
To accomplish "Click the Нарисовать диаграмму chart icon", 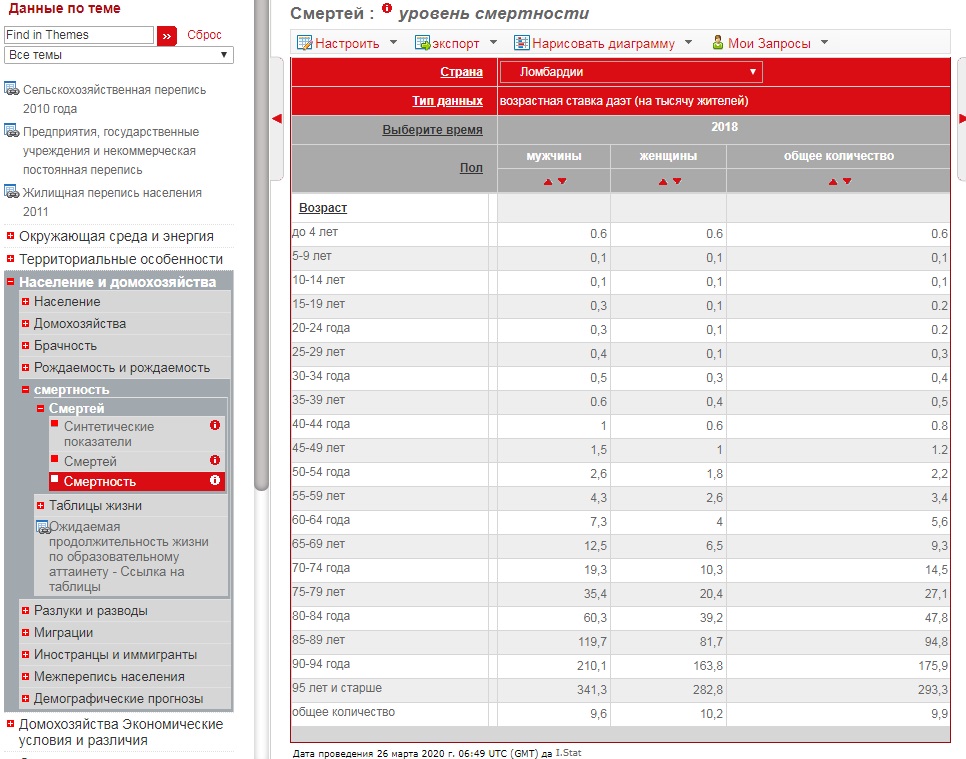I will click(522, 43).
